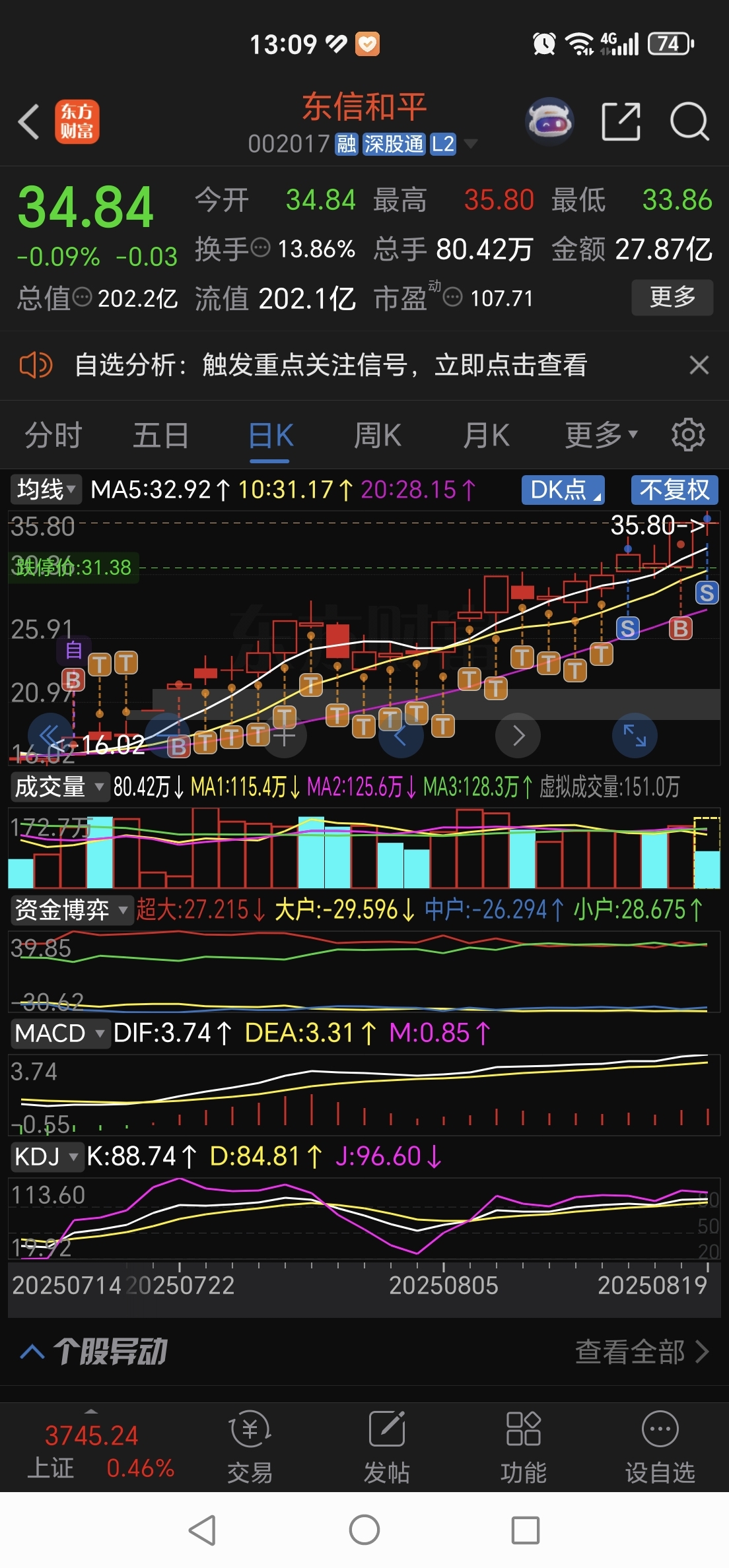
Task: Tap the 融 margin badge
Action: (x=347, y=144)
